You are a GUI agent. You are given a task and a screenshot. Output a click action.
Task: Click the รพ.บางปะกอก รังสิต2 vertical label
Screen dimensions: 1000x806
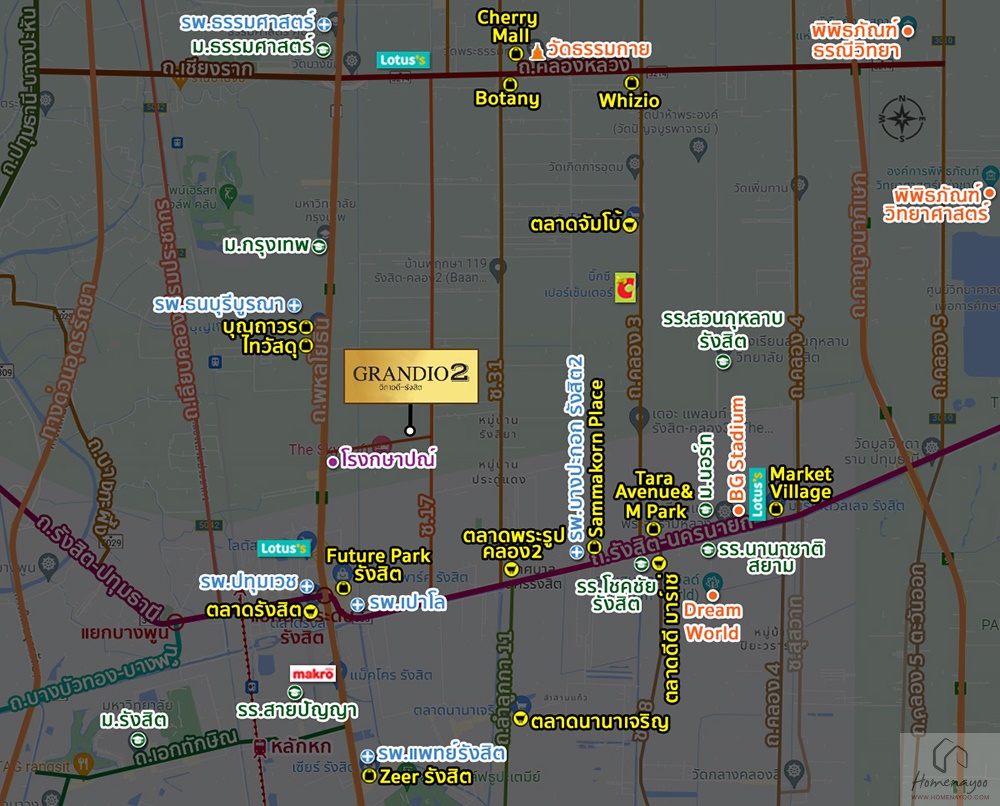576,448
